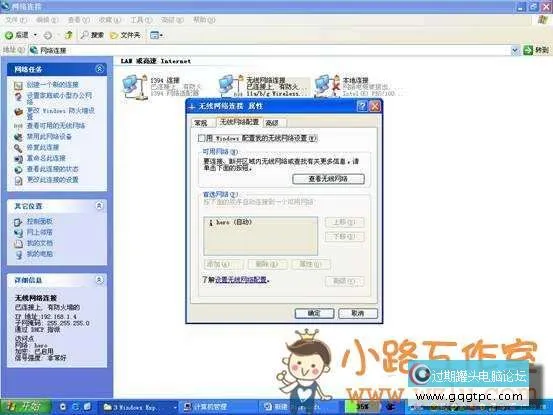The image size is (553, 415).
Task: Click the Back (后退) toolbar icon
Action: [9, 35]
